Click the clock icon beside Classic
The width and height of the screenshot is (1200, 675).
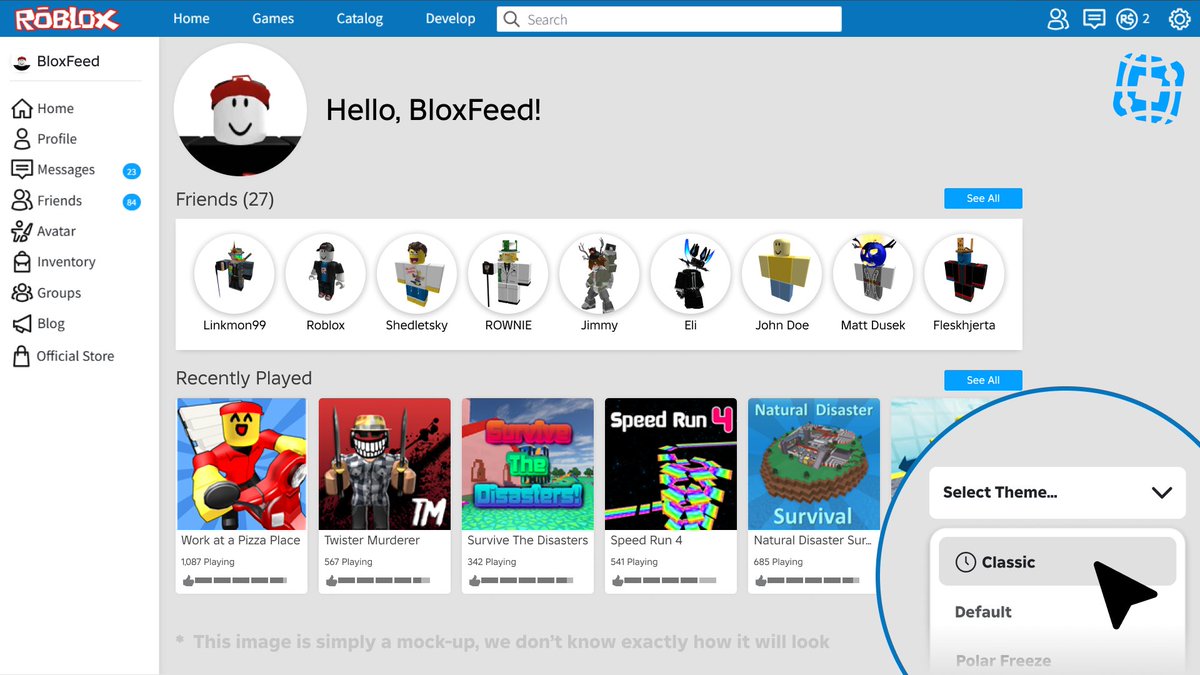[965, 562]
